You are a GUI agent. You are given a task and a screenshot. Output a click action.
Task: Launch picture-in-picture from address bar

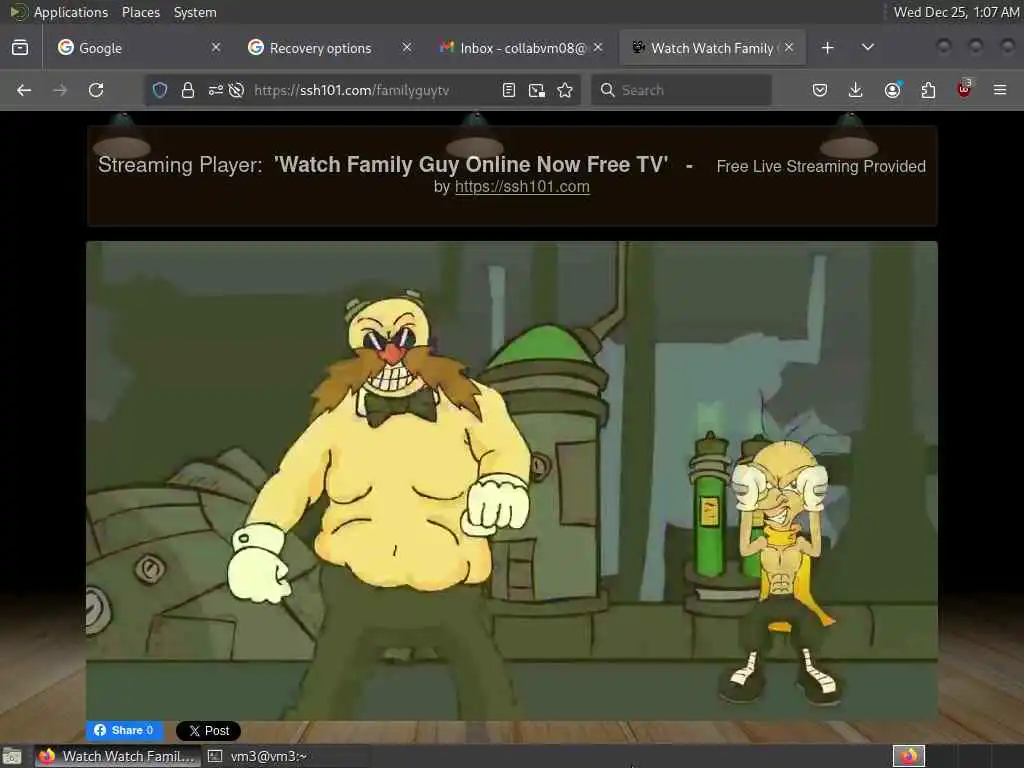537,90
